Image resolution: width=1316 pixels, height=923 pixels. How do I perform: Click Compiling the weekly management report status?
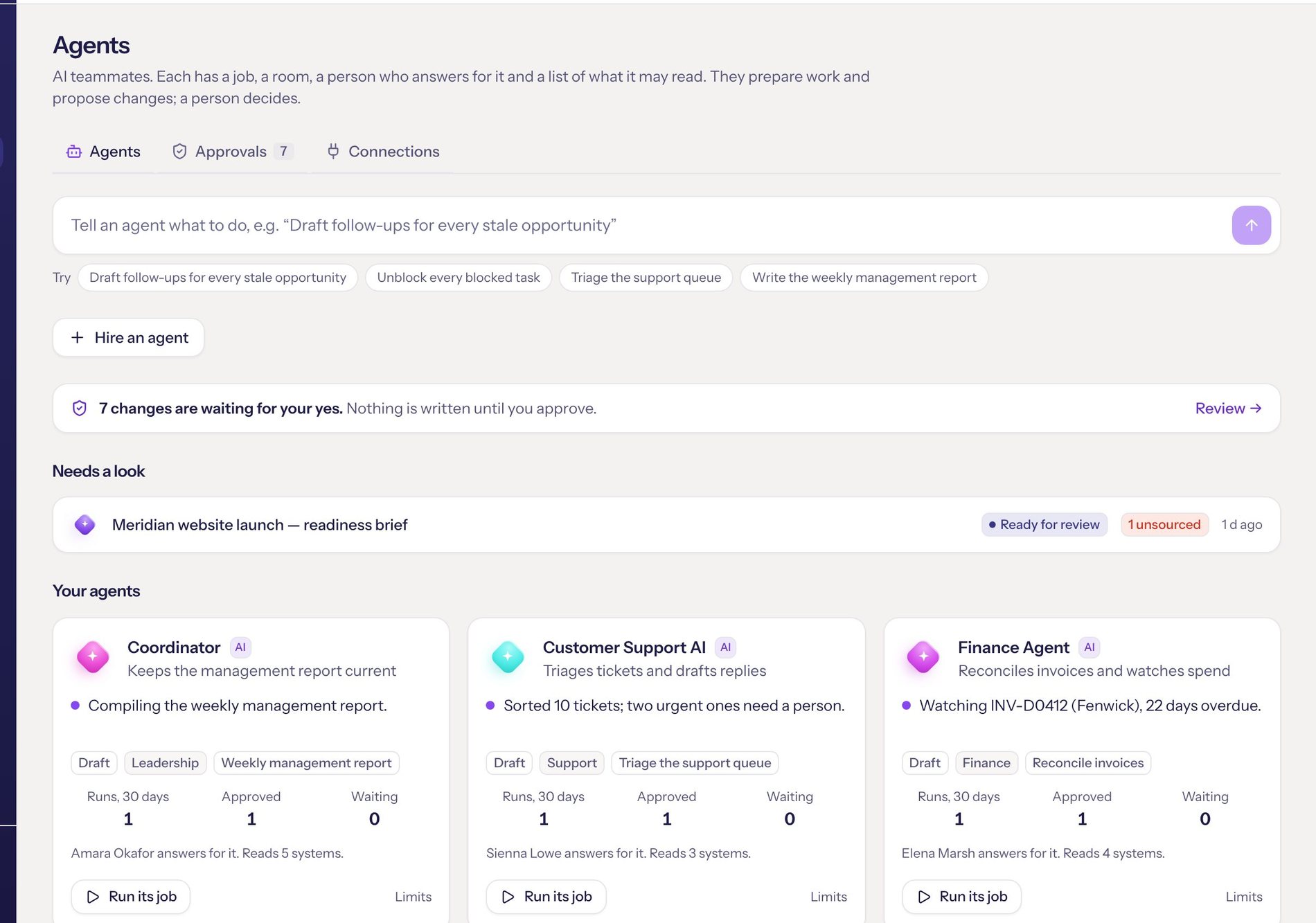[238, 706]
